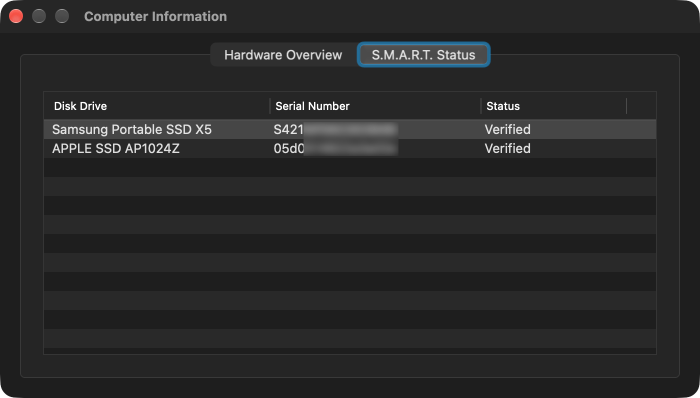
Task: Sort by the Serial Number column header
Action: [x=375, y=106]
